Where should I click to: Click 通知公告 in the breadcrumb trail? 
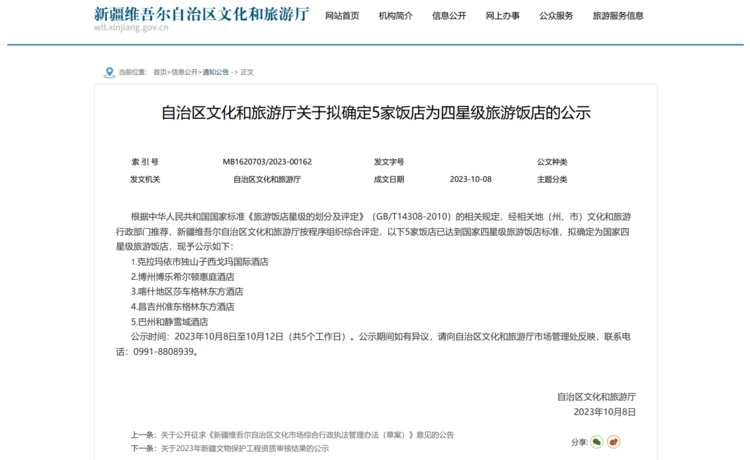(x=215, y=72)
